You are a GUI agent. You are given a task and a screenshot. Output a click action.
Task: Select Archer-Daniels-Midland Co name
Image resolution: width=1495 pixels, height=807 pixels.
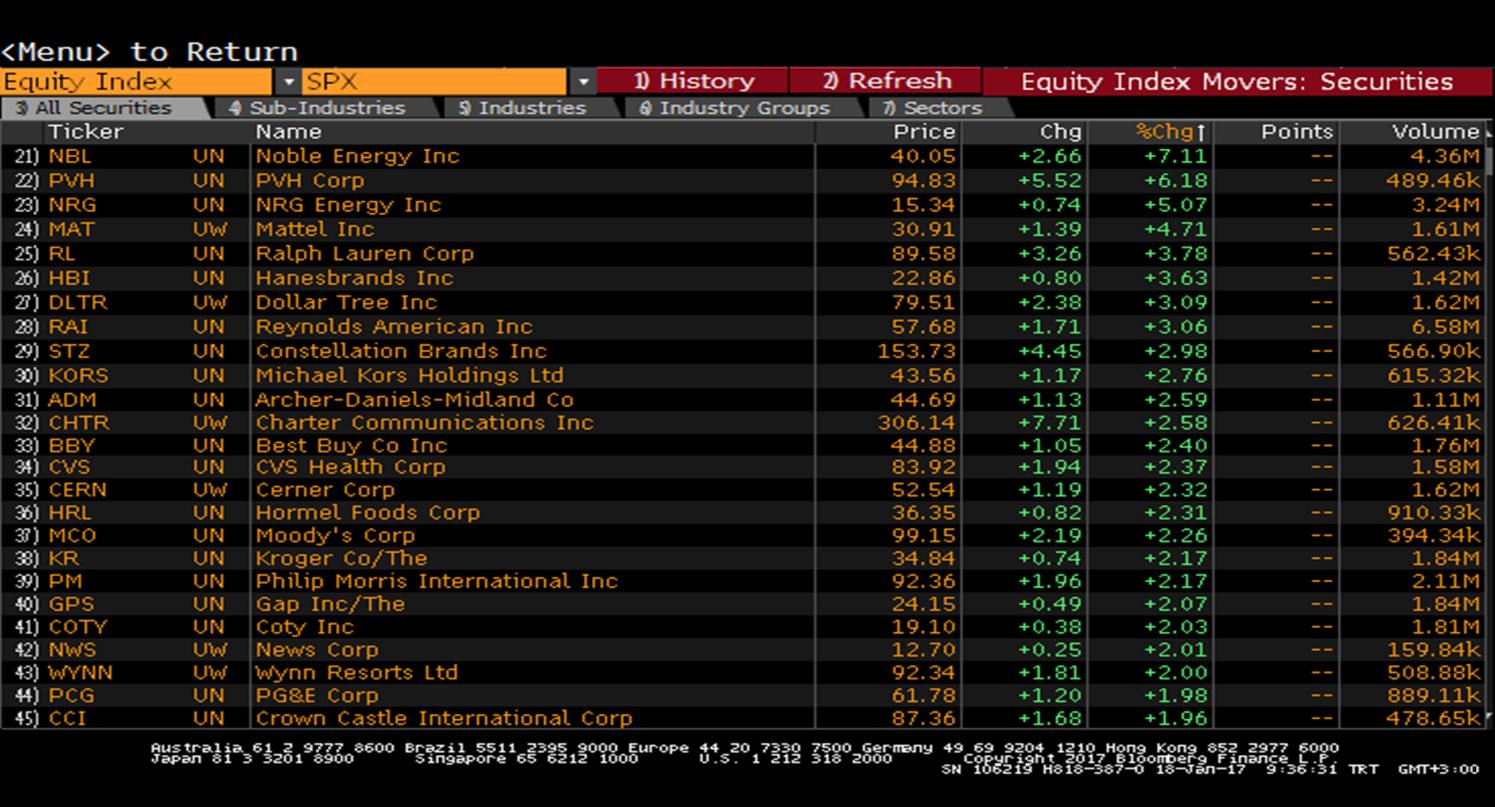(x=414, y=400)
